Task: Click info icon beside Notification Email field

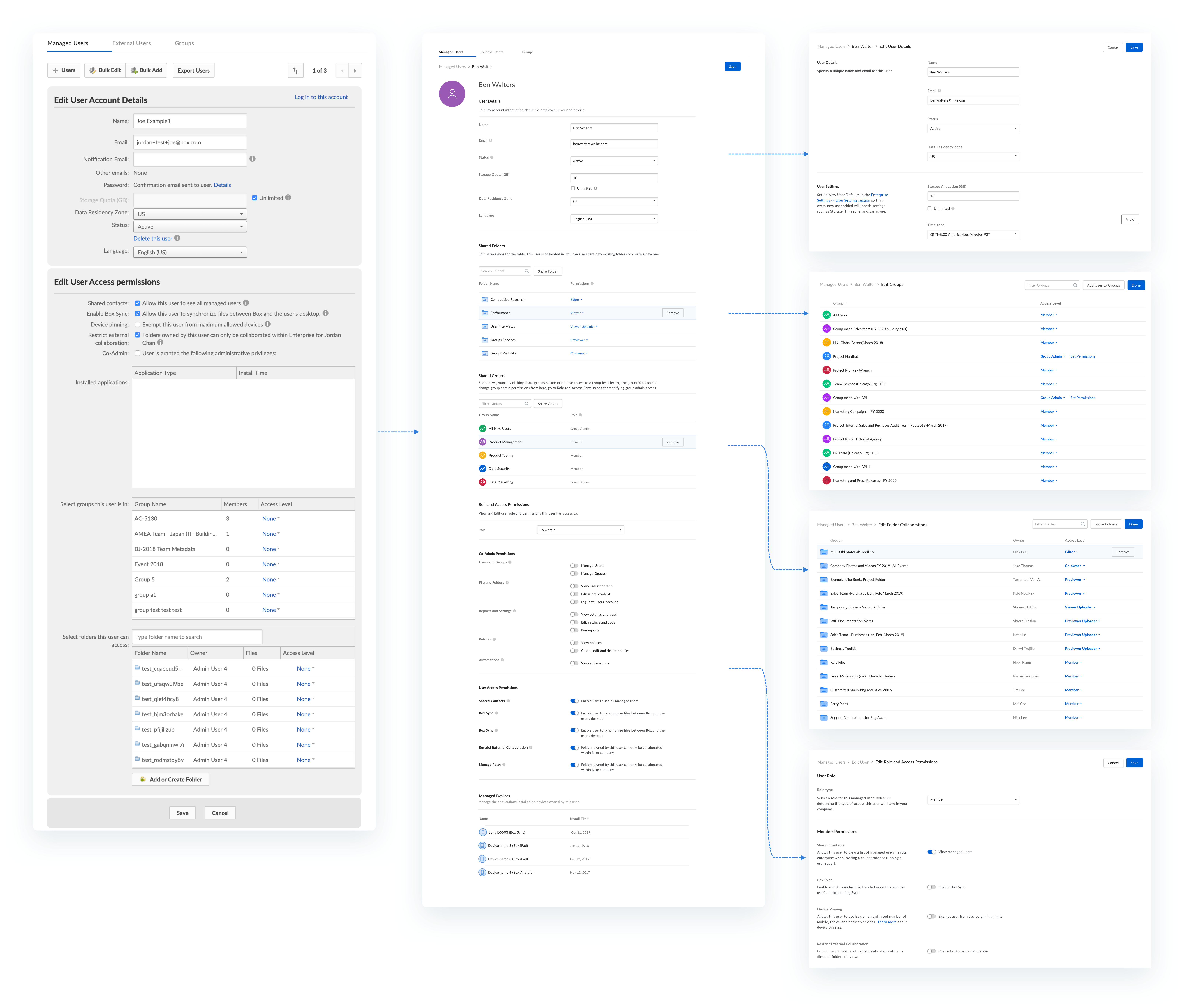Action: point(252,159)
